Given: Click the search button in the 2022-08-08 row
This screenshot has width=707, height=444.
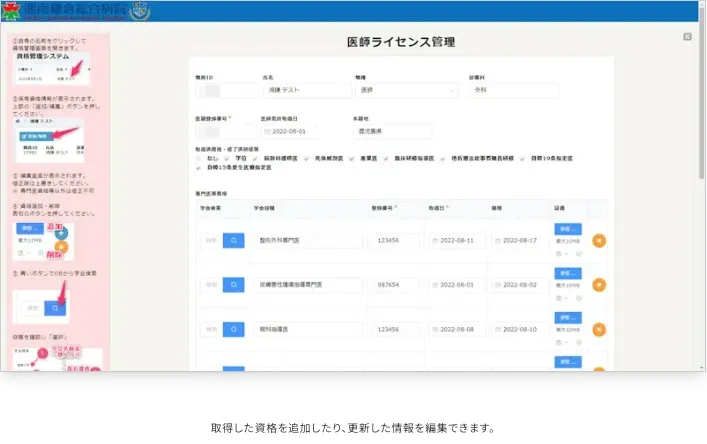Looking at the screenshot, I should pyautogui.click(x=234, y=330).
